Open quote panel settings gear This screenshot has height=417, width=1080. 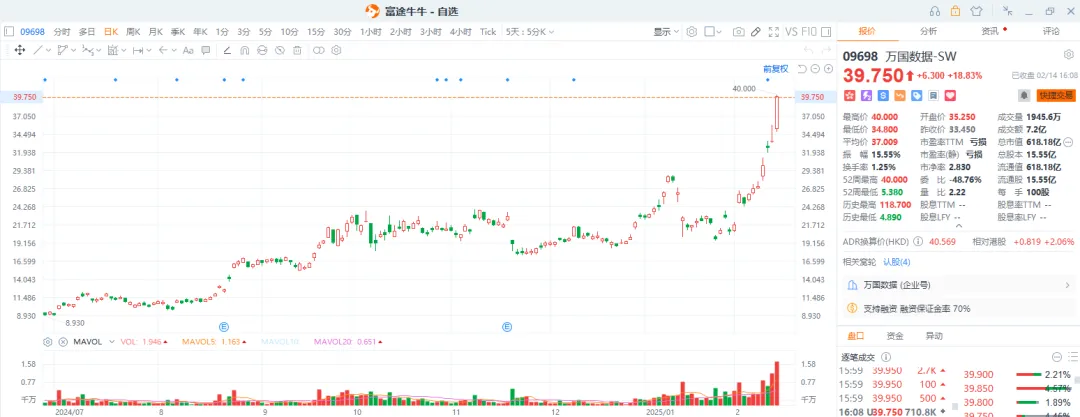(x=1068, y=54)
